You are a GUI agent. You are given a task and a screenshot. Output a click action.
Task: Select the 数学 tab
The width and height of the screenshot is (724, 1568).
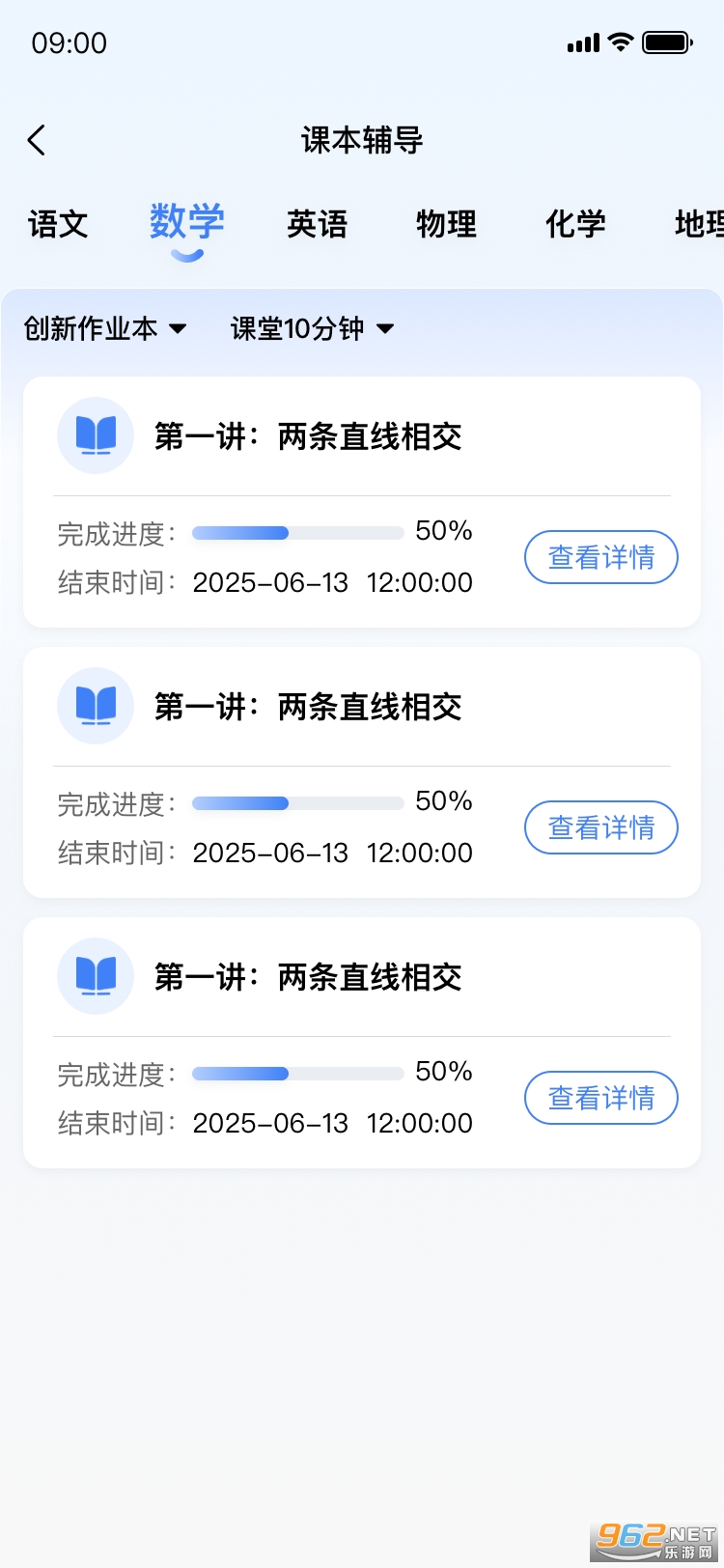pos(187,223)
